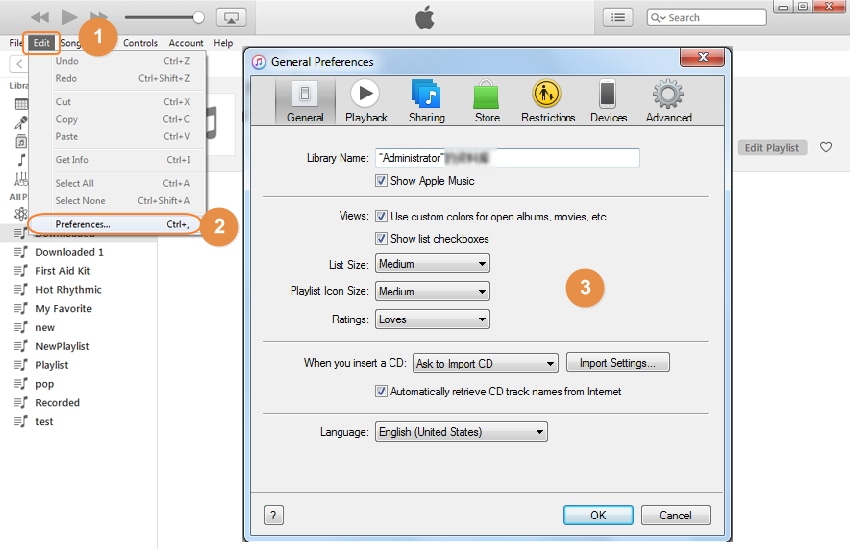Disable automatically retrieve CD track names
The image size is (850, 549).
coord(381,391)
